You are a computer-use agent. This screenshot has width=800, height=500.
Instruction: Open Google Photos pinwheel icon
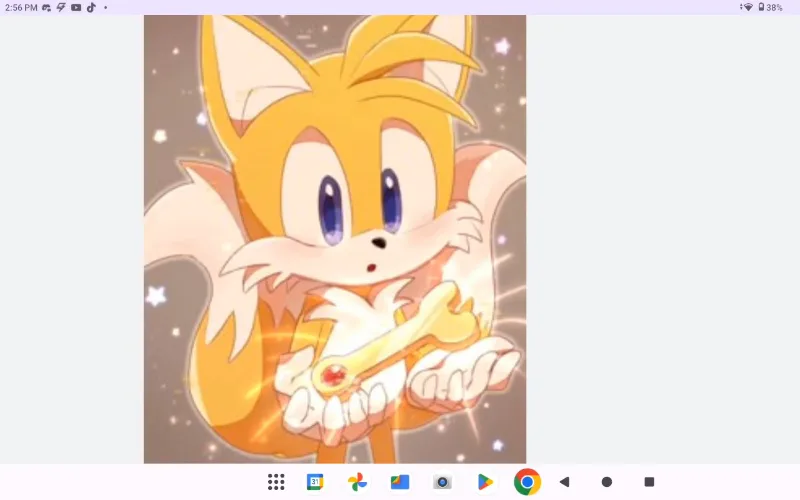[x=357, y=482]
